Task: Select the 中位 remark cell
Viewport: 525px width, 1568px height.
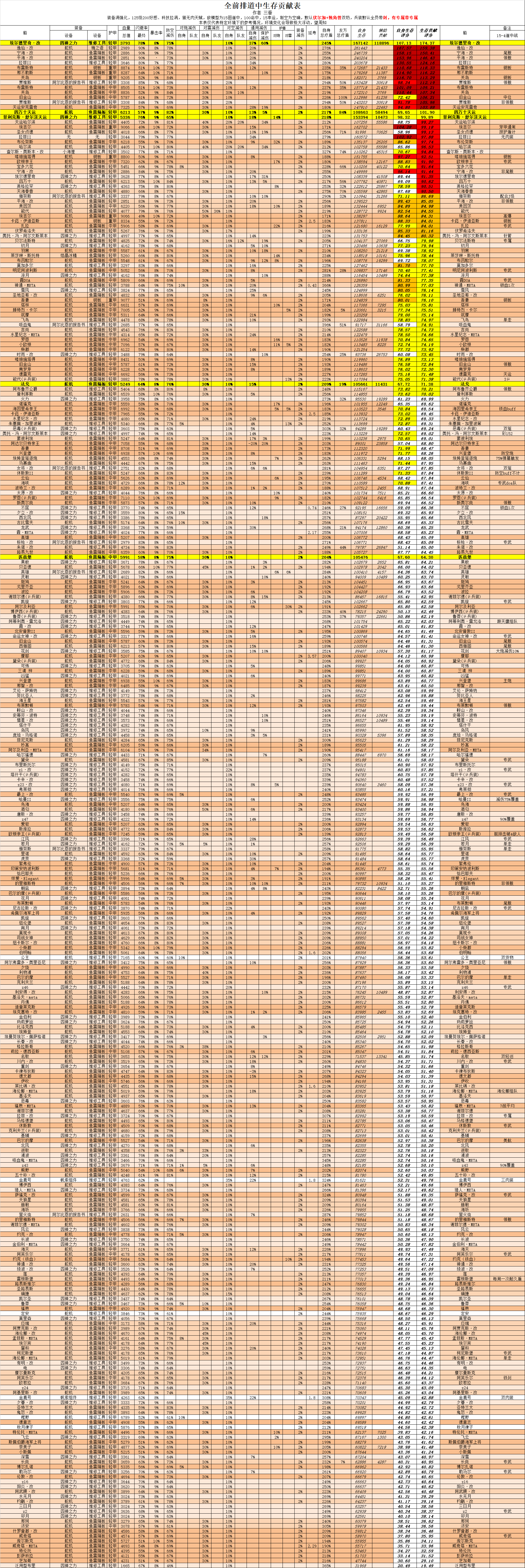Action: click(x=507, y=98)
